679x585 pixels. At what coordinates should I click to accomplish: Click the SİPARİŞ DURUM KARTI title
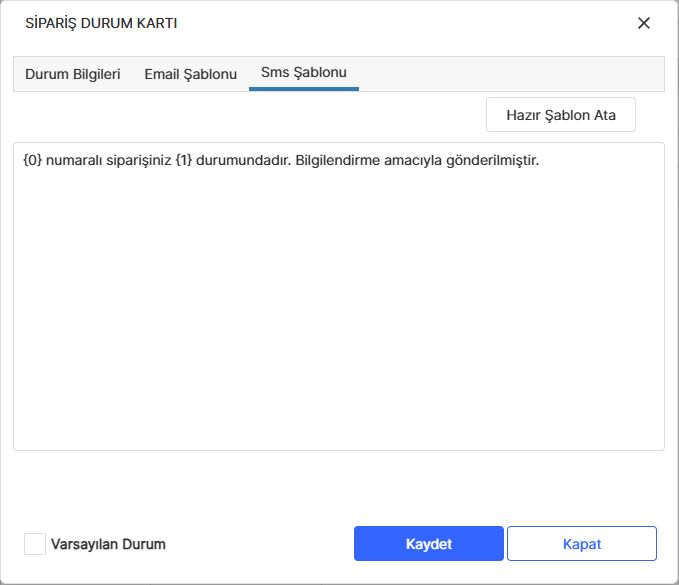pyautogui.click(x=93, y=23)
